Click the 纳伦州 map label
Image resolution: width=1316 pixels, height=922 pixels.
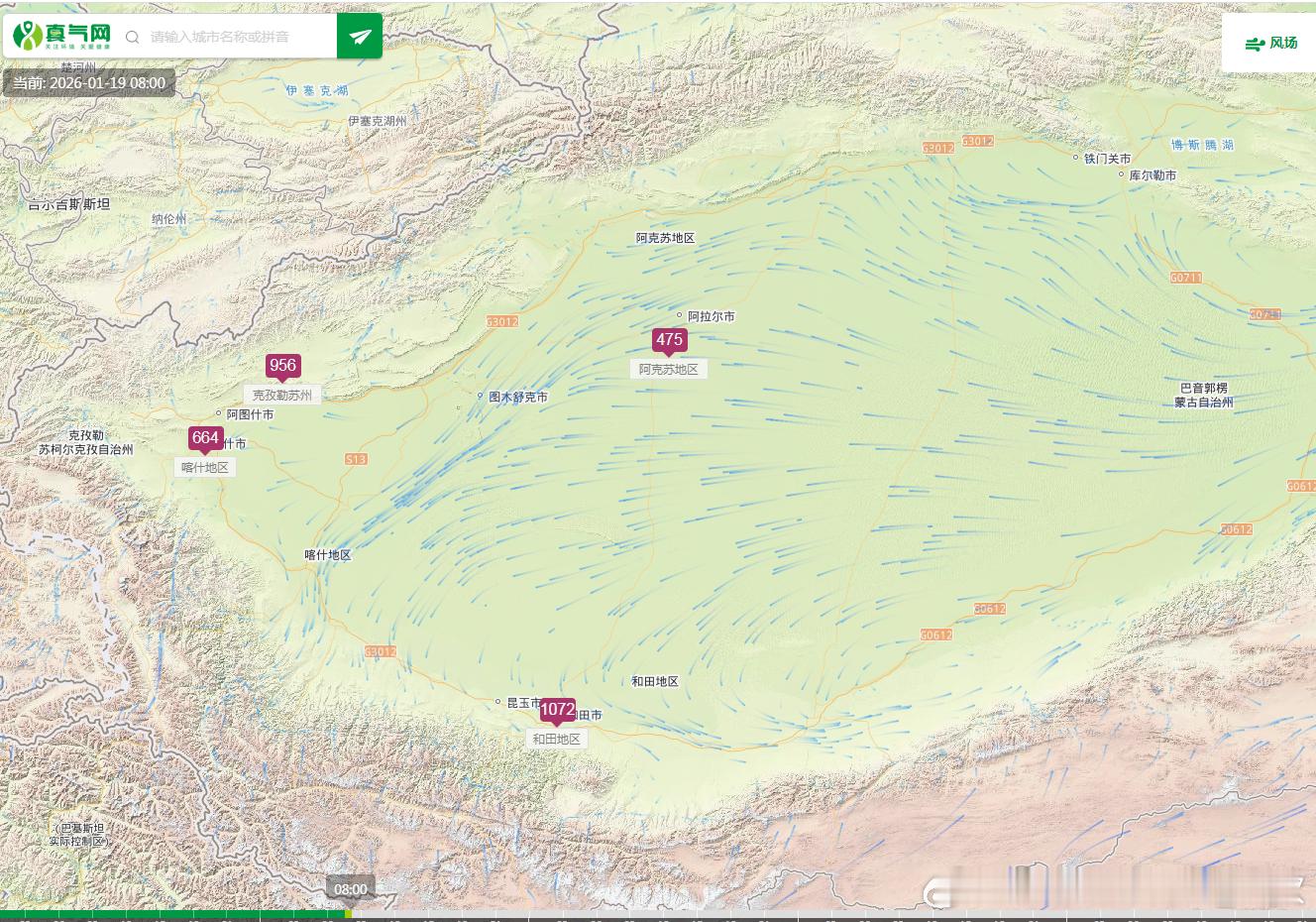click(x=168, y=219)
